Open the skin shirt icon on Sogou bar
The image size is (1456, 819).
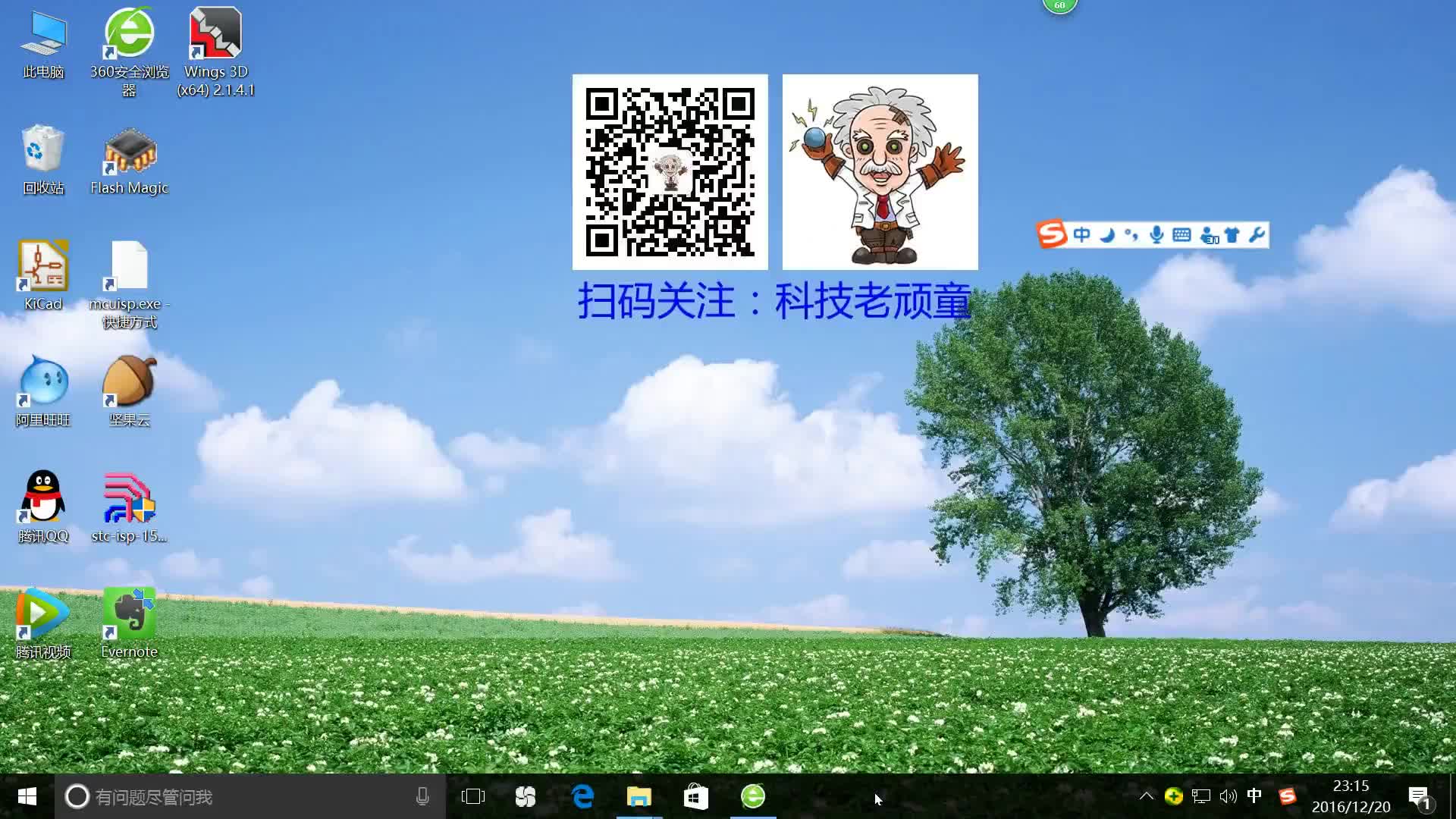point(1232,235)
